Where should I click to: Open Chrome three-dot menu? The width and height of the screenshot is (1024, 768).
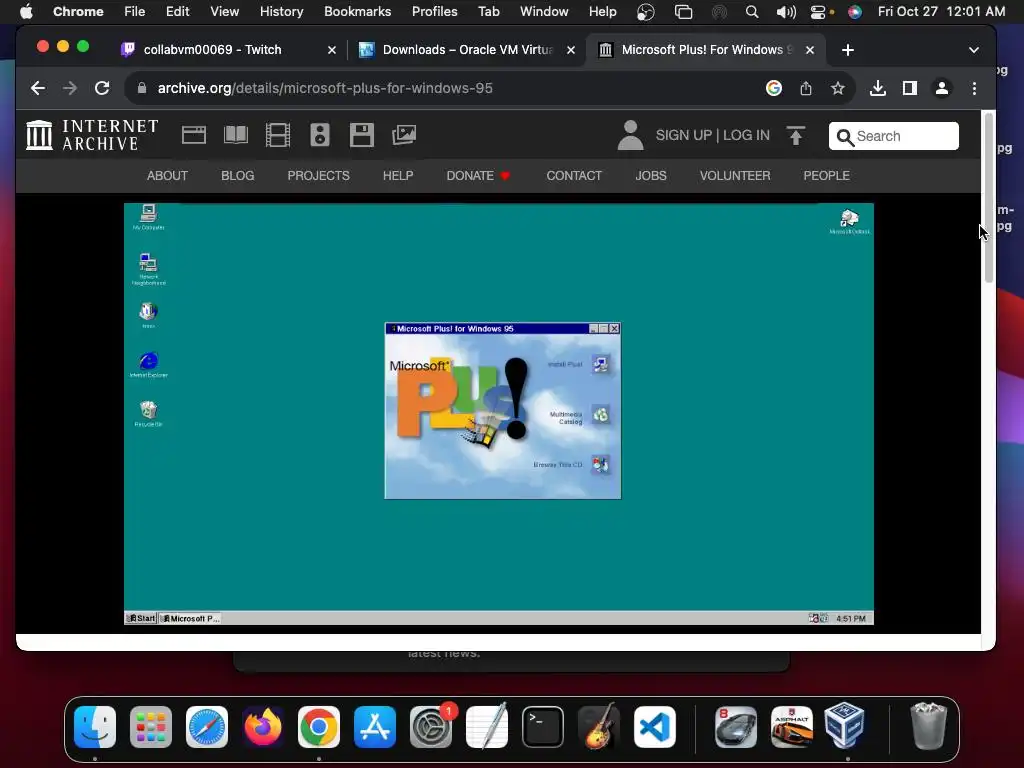974,88
